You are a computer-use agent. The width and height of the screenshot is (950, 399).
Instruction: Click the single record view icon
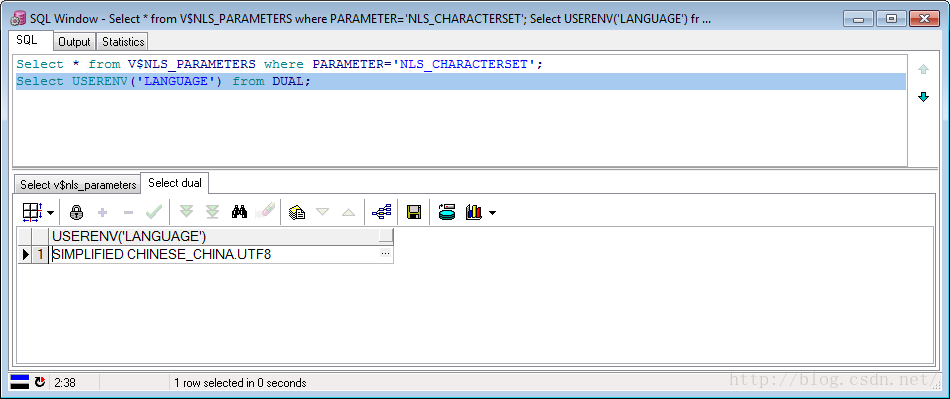pos(297,212)
